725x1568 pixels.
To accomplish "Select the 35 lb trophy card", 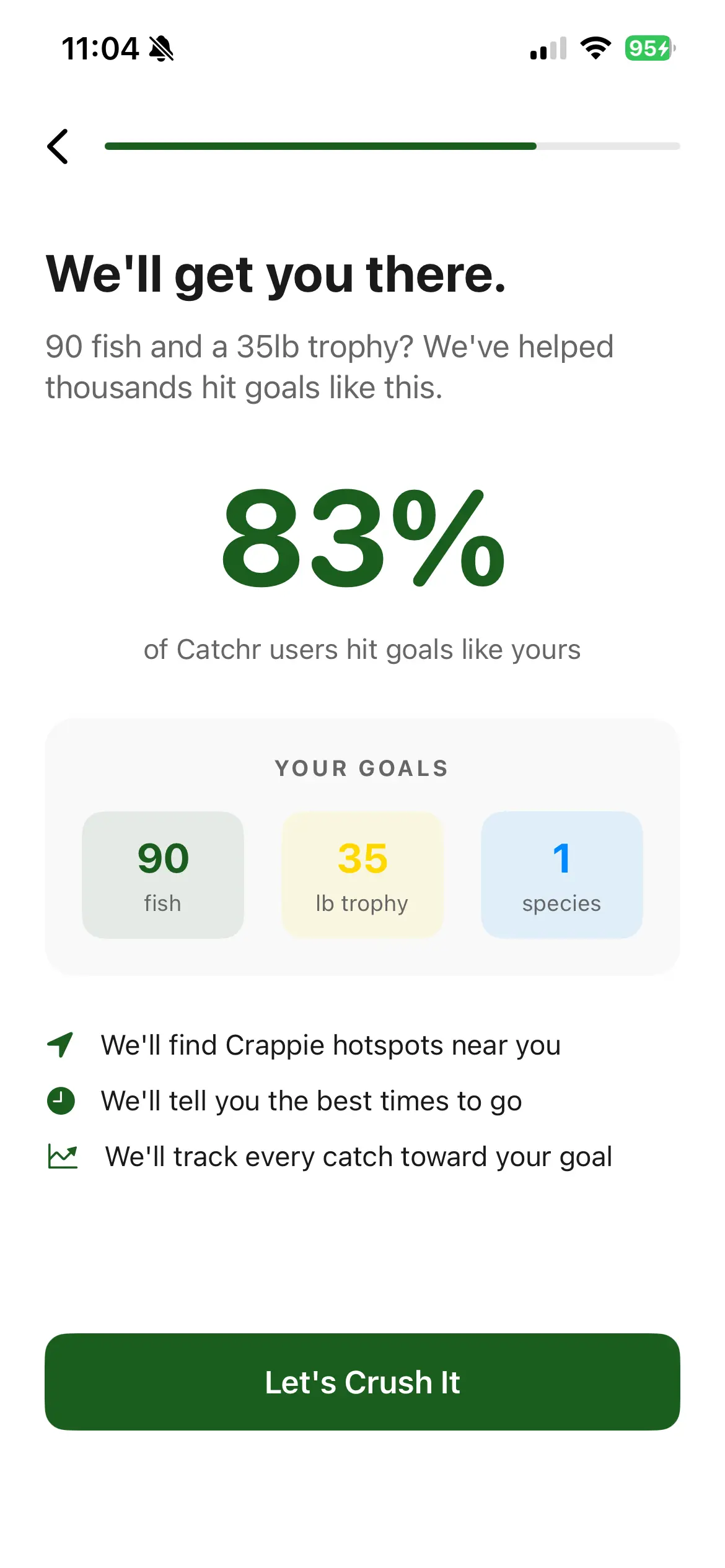I will tap(362, 874).
